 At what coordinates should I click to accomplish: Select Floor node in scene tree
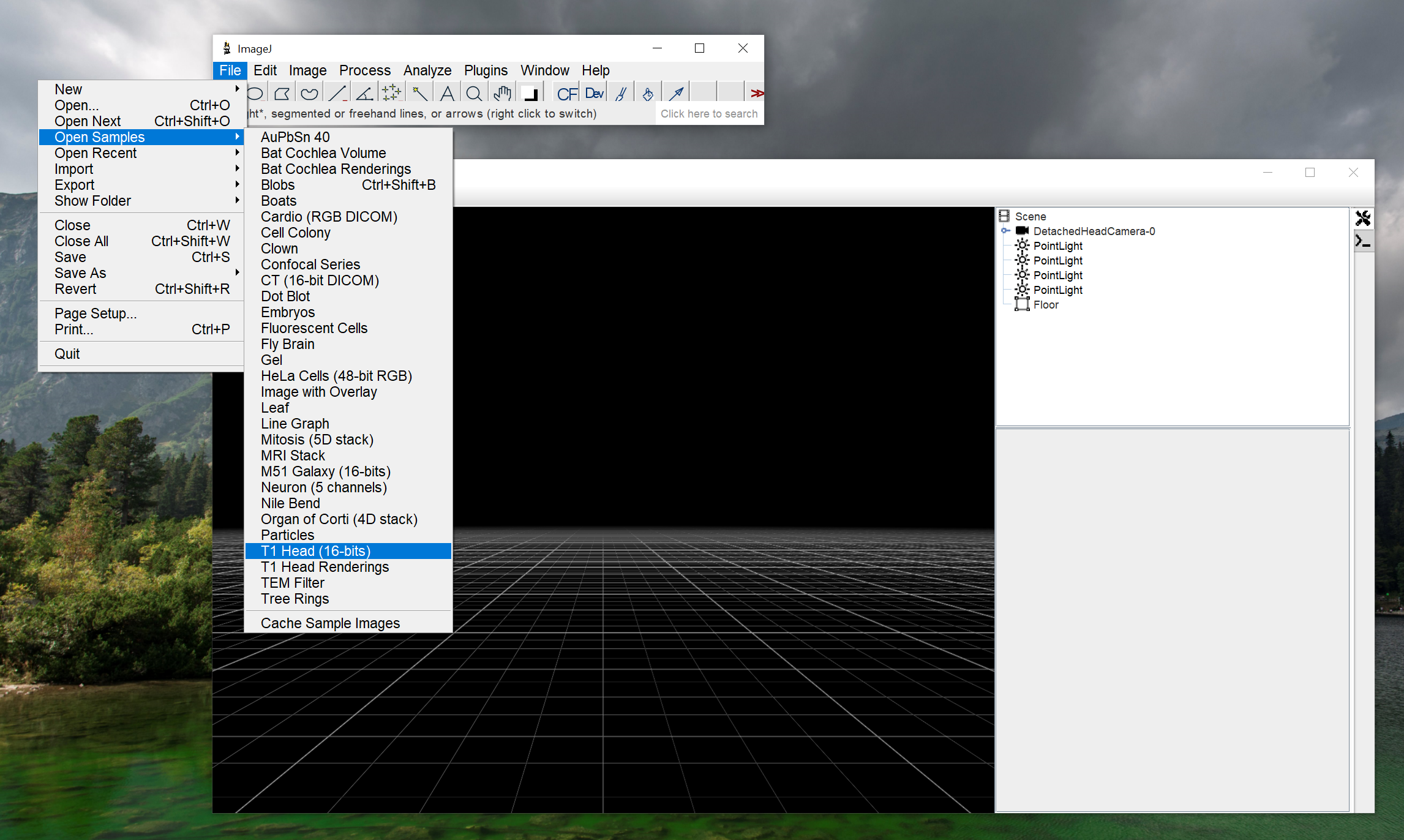(1045, 305)
